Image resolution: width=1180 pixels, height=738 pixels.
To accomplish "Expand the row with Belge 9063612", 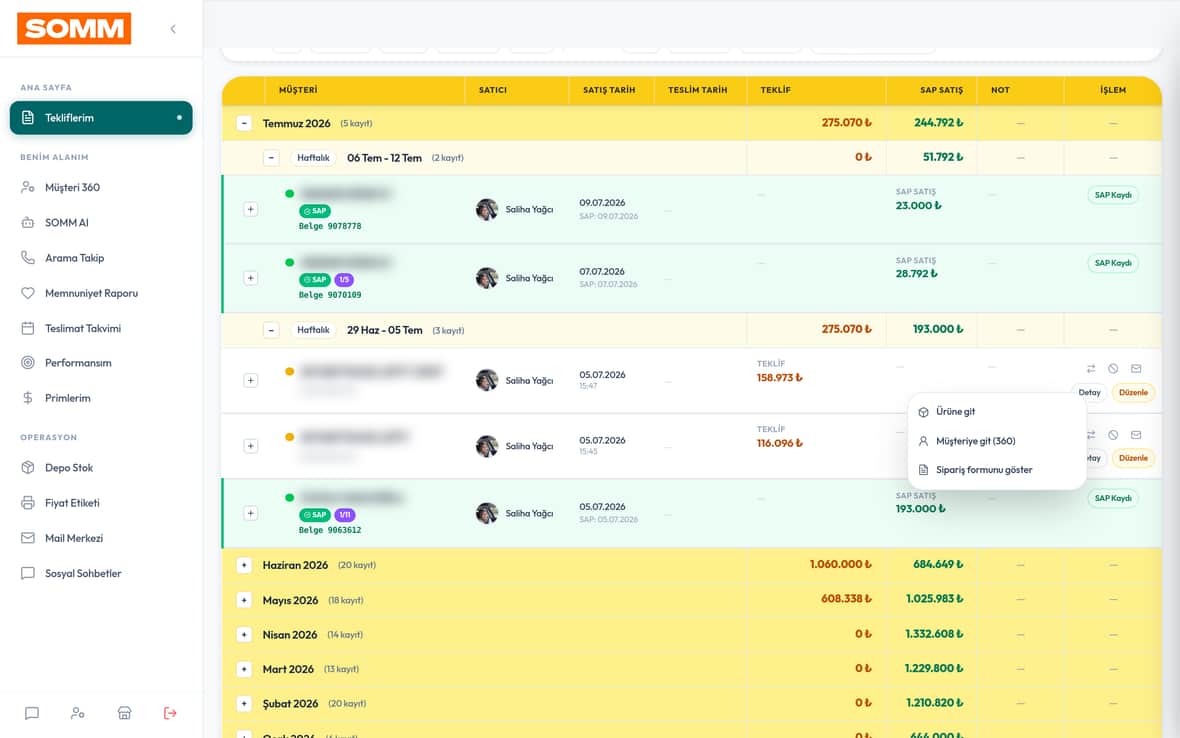I will click(x=251, y=513).
